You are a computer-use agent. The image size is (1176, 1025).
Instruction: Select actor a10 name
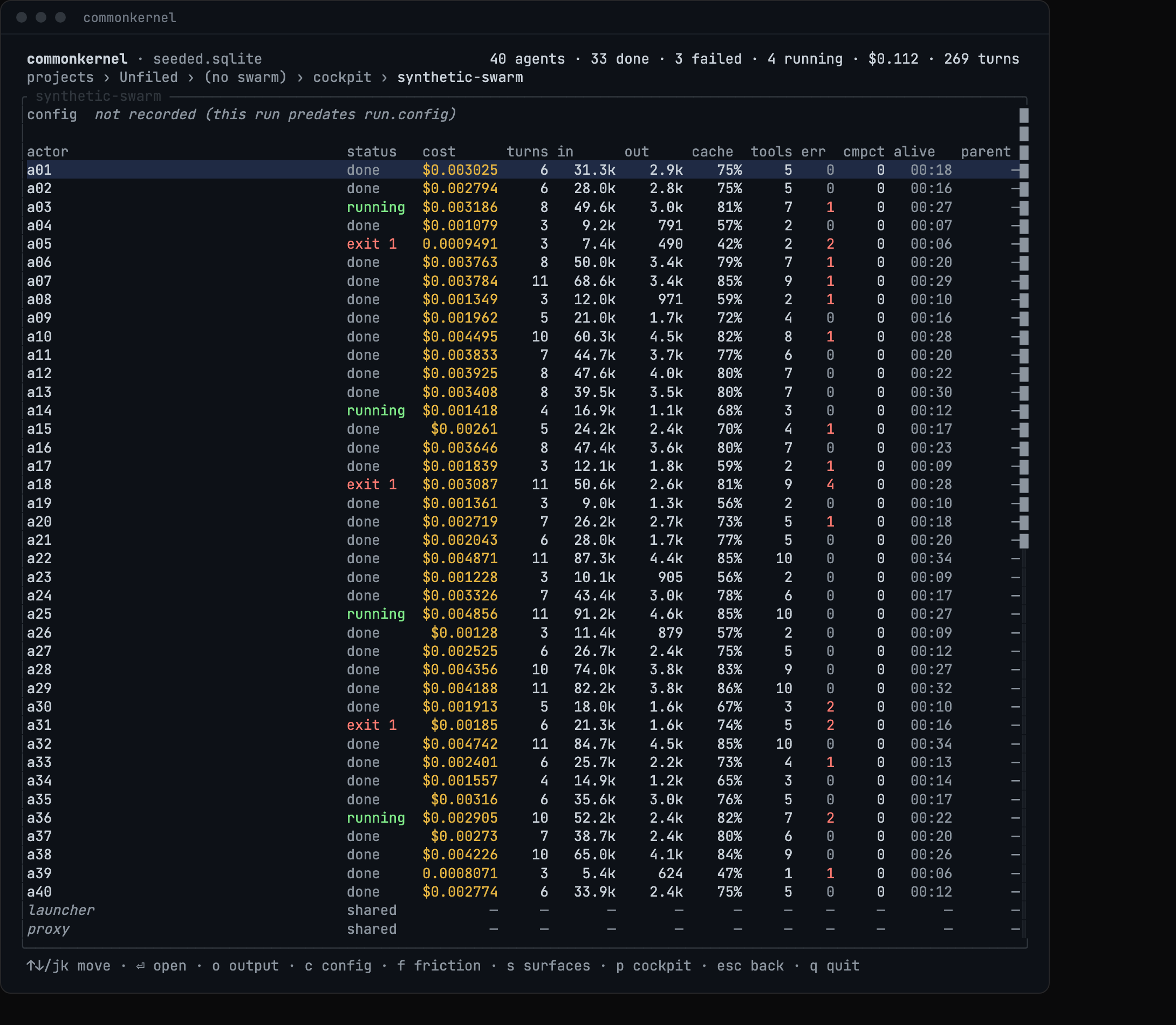click(39, 336)
